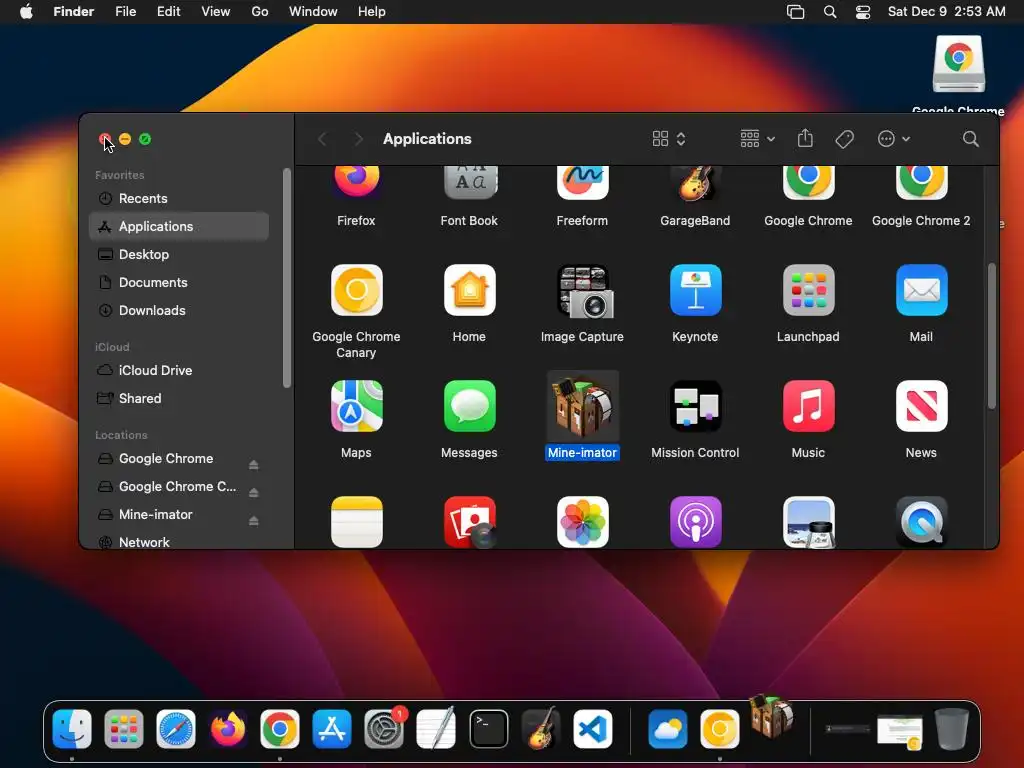Select the Photos app icon in the Finder window

click(582, 522)
